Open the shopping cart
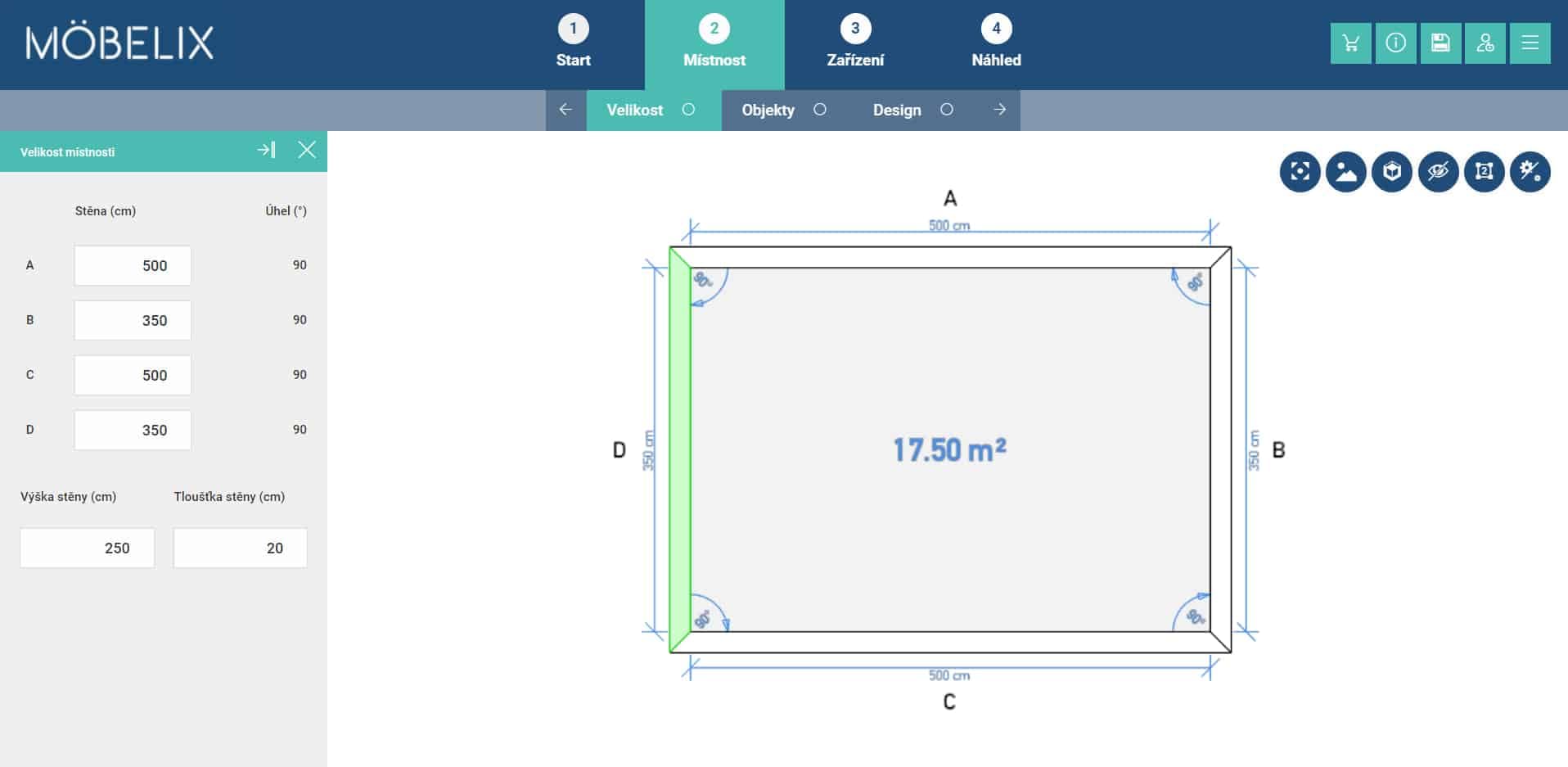Viewport: 1568px width, 767px height. pyautogui.click(x=1350, y=43)
